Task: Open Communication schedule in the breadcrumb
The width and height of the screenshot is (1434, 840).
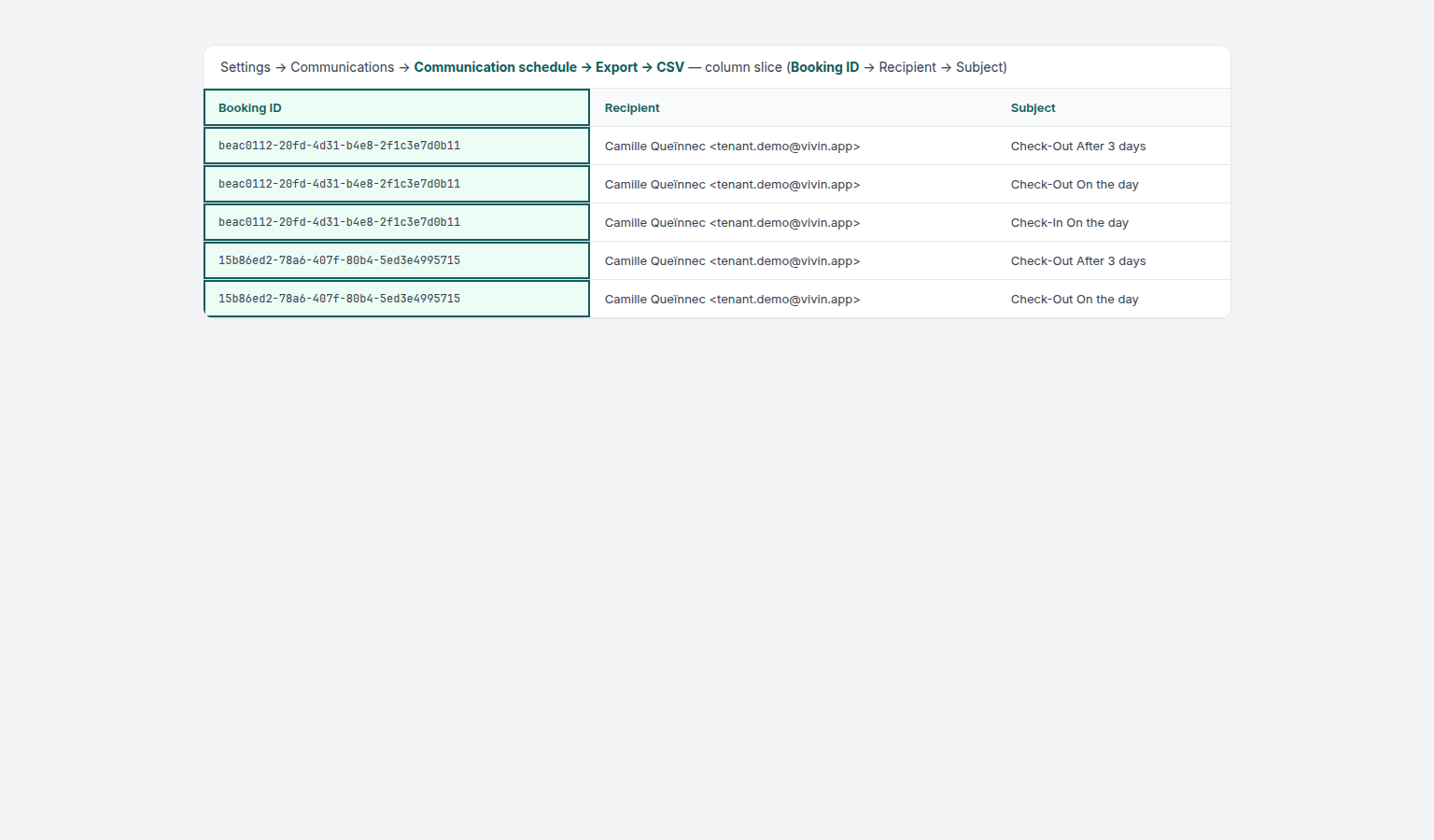Action: click(496, 67)
